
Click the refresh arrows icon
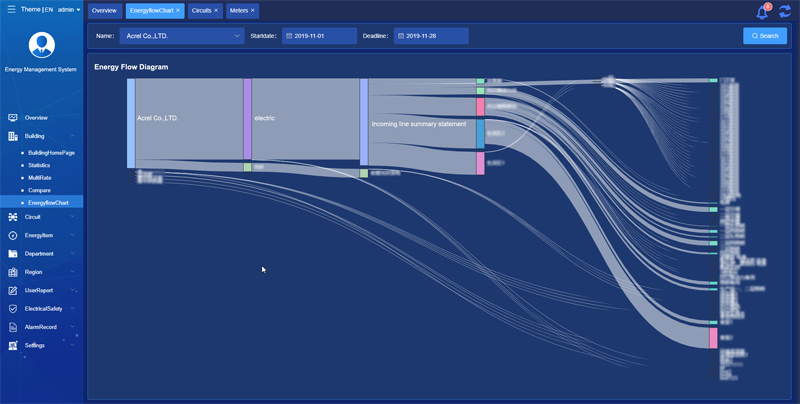[x=785, y=11]
